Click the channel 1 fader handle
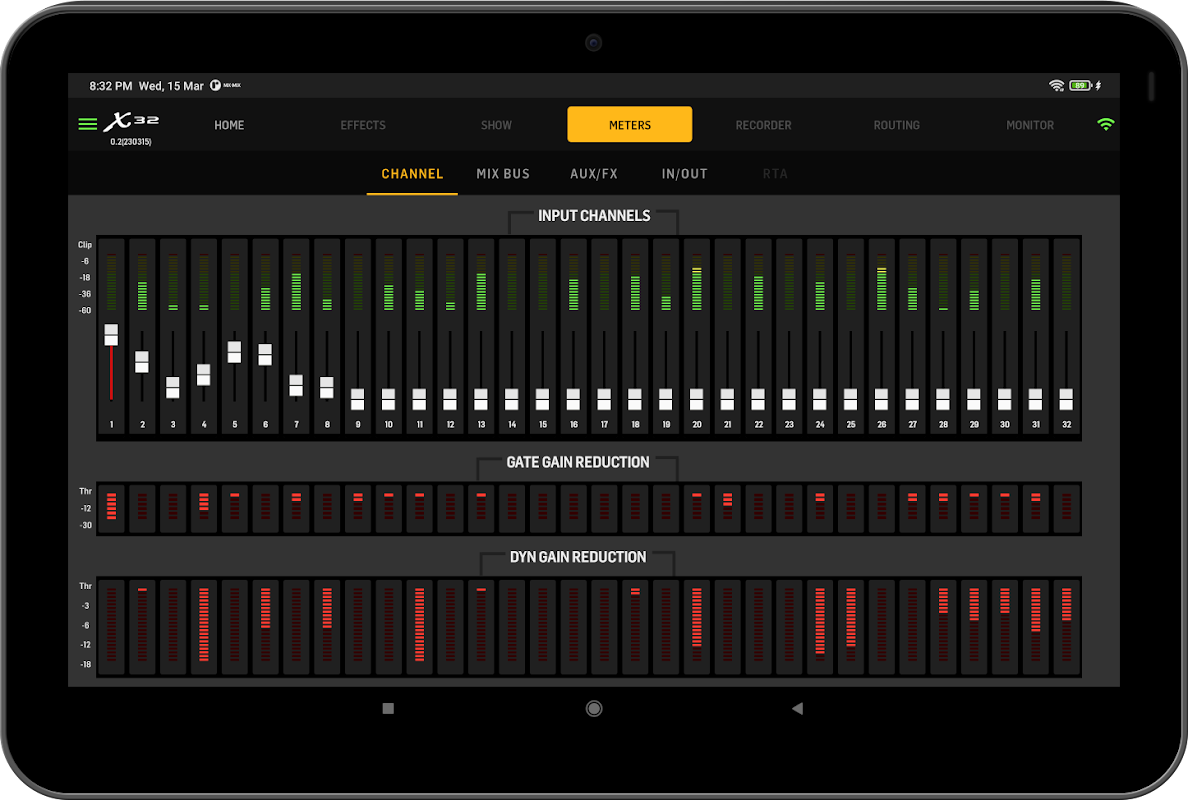 click(x=111, y=335)
